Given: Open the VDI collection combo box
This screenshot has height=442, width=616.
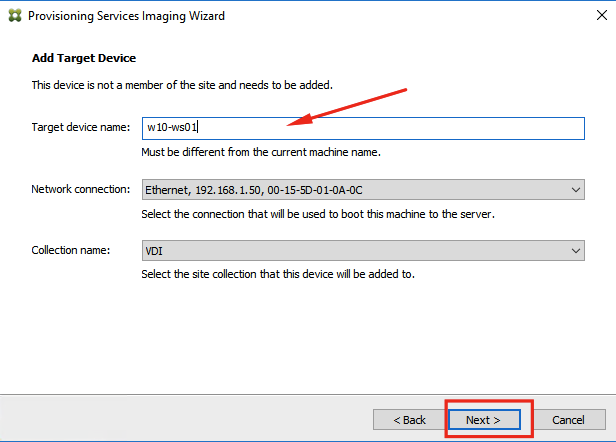Looking at the screenshot, I should 363,251.
